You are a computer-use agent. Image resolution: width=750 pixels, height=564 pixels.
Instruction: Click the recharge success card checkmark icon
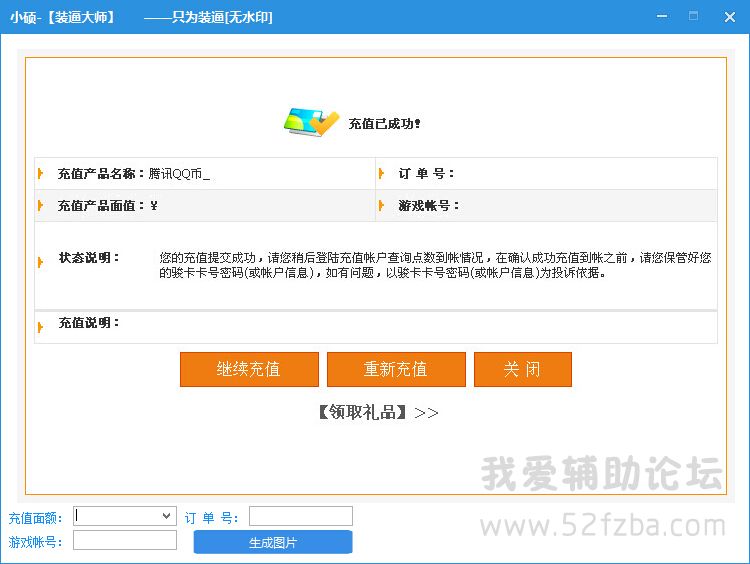(311, 122)
